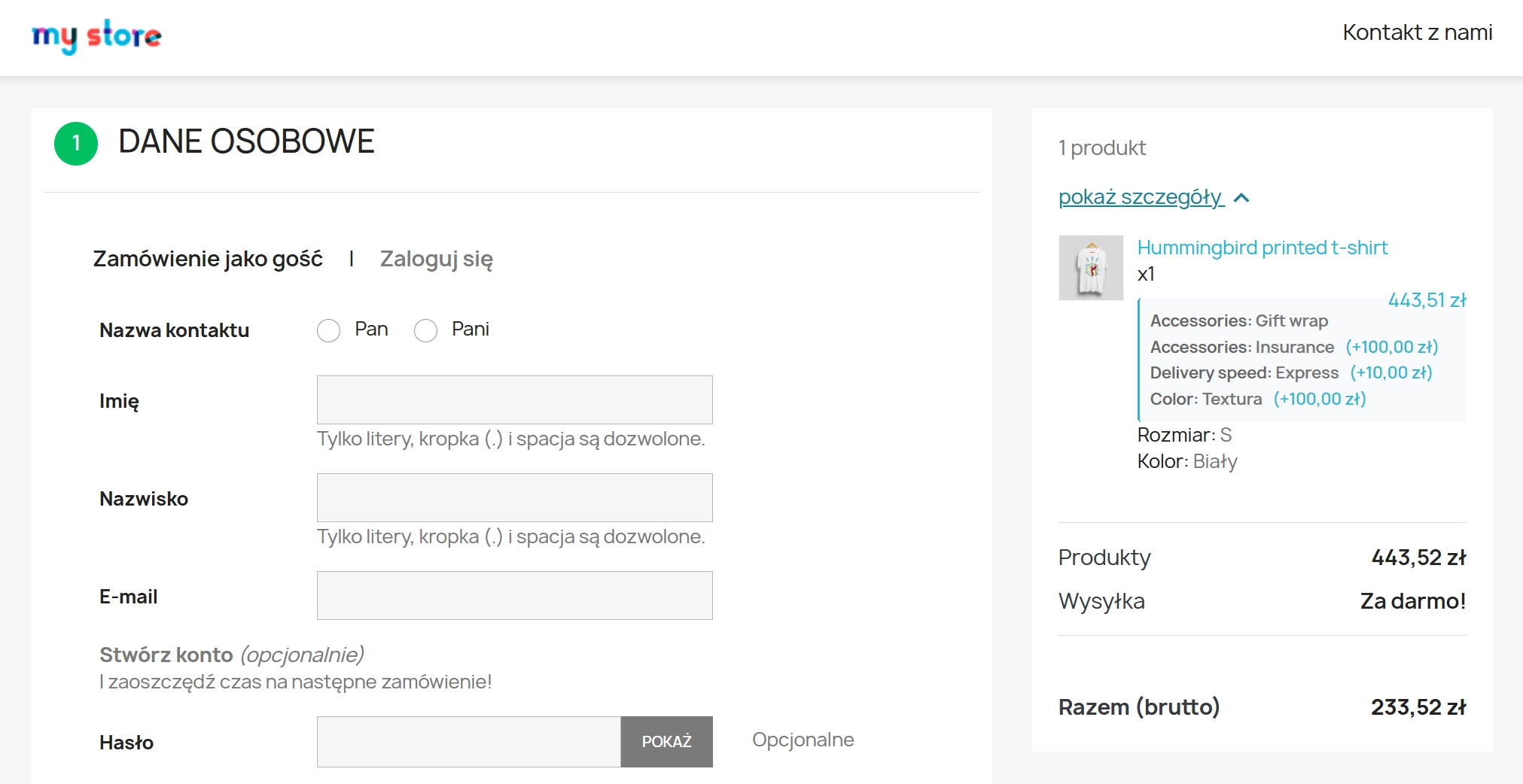Click the Zaloguj się link

tap(437, 259)
